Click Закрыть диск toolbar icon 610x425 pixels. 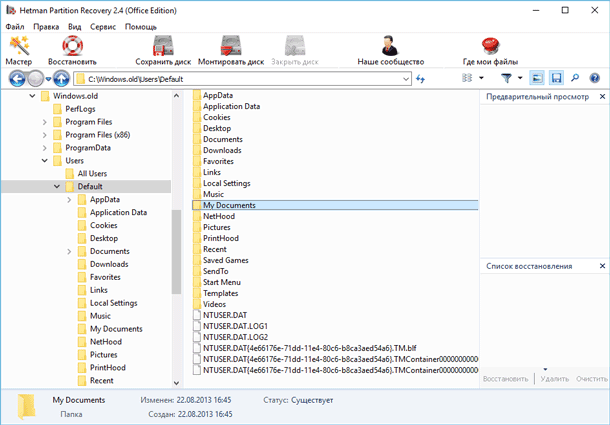295,51
